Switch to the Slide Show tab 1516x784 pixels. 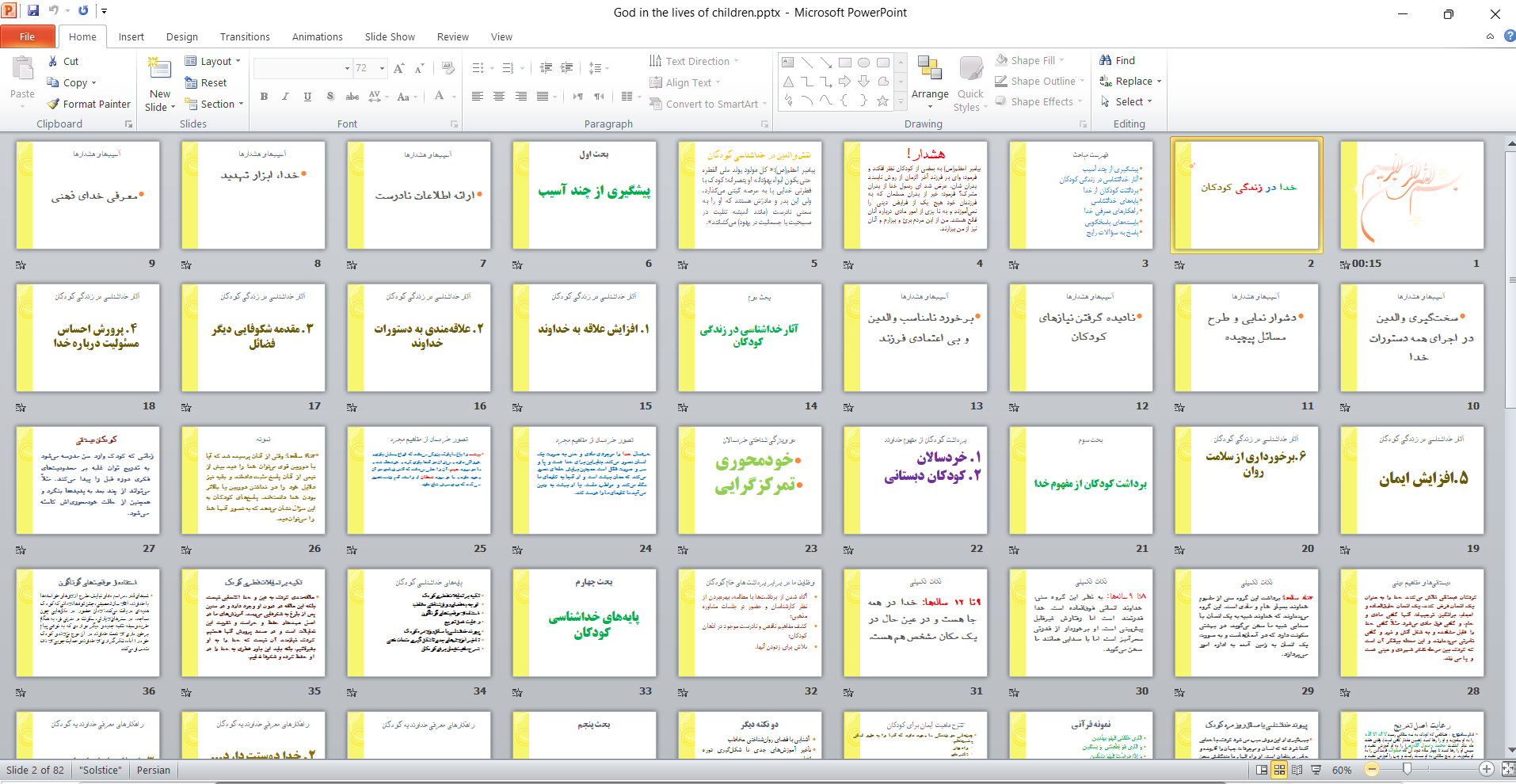click(390, 36)
